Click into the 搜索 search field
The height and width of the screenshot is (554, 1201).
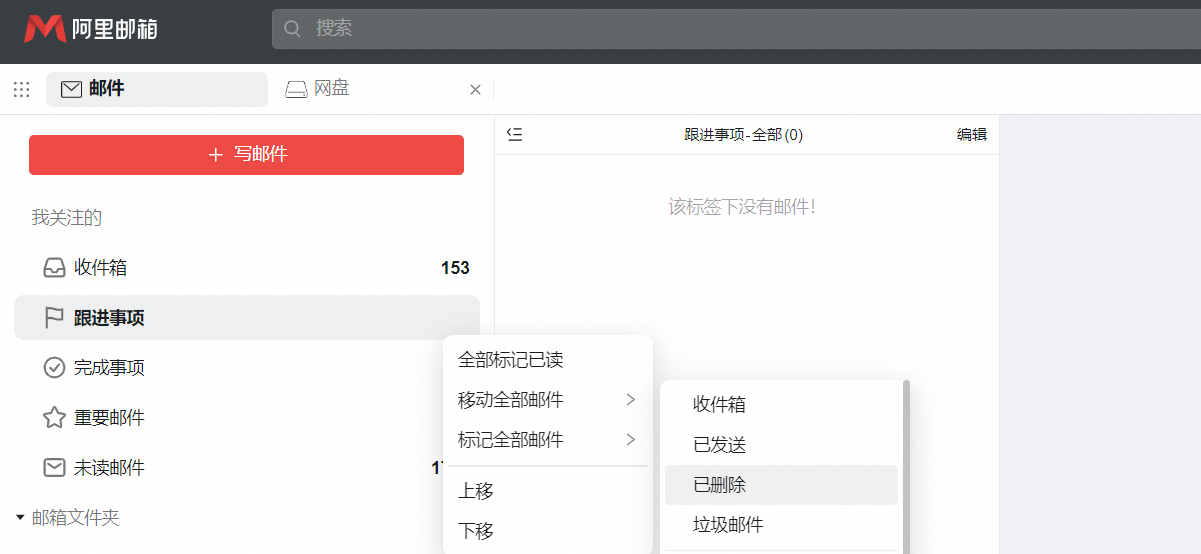[700, 29]
